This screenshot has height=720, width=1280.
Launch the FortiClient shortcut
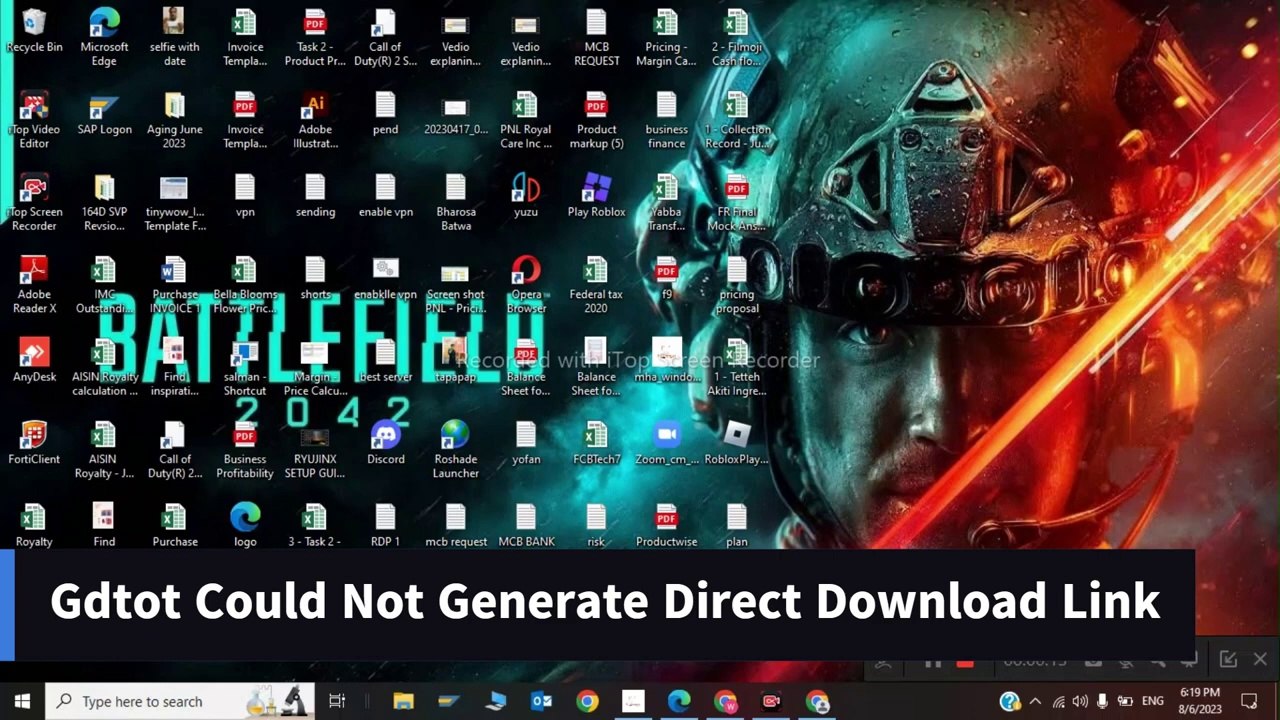34,443
